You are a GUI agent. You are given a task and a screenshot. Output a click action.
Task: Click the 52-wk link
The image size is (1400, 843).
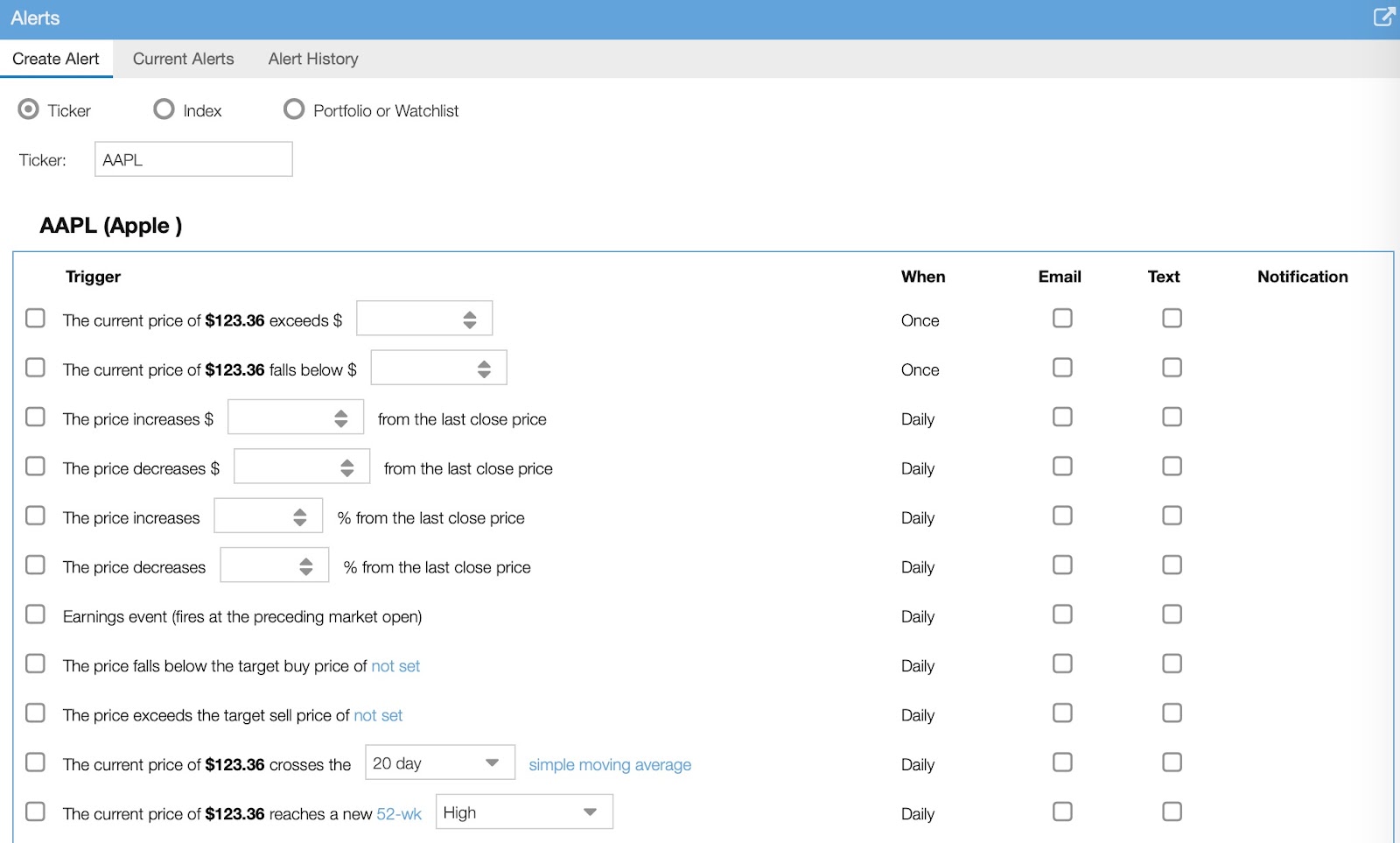tap(399, 814)
